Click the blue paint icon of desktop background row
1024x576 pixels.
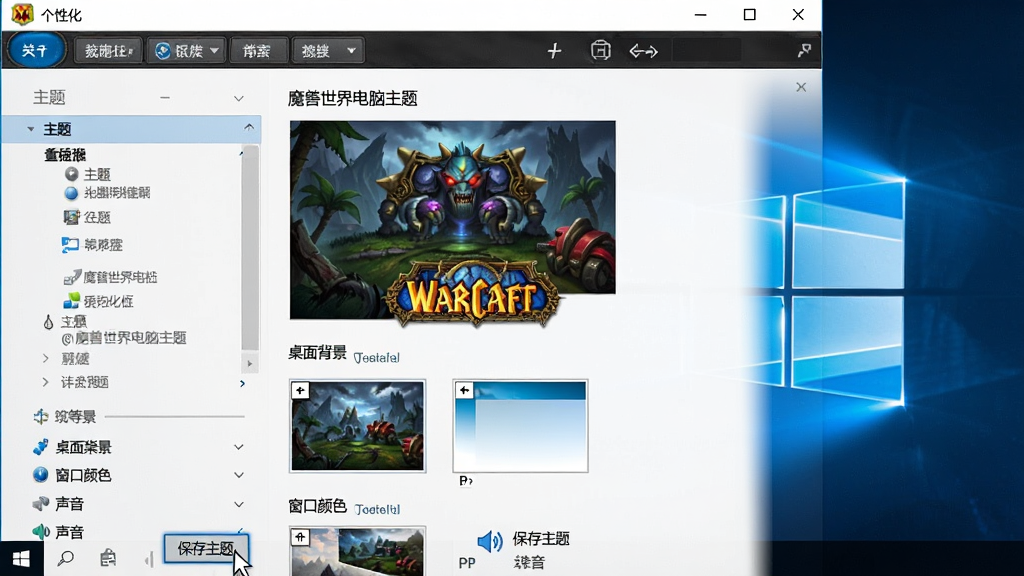[x=40, y=447]
